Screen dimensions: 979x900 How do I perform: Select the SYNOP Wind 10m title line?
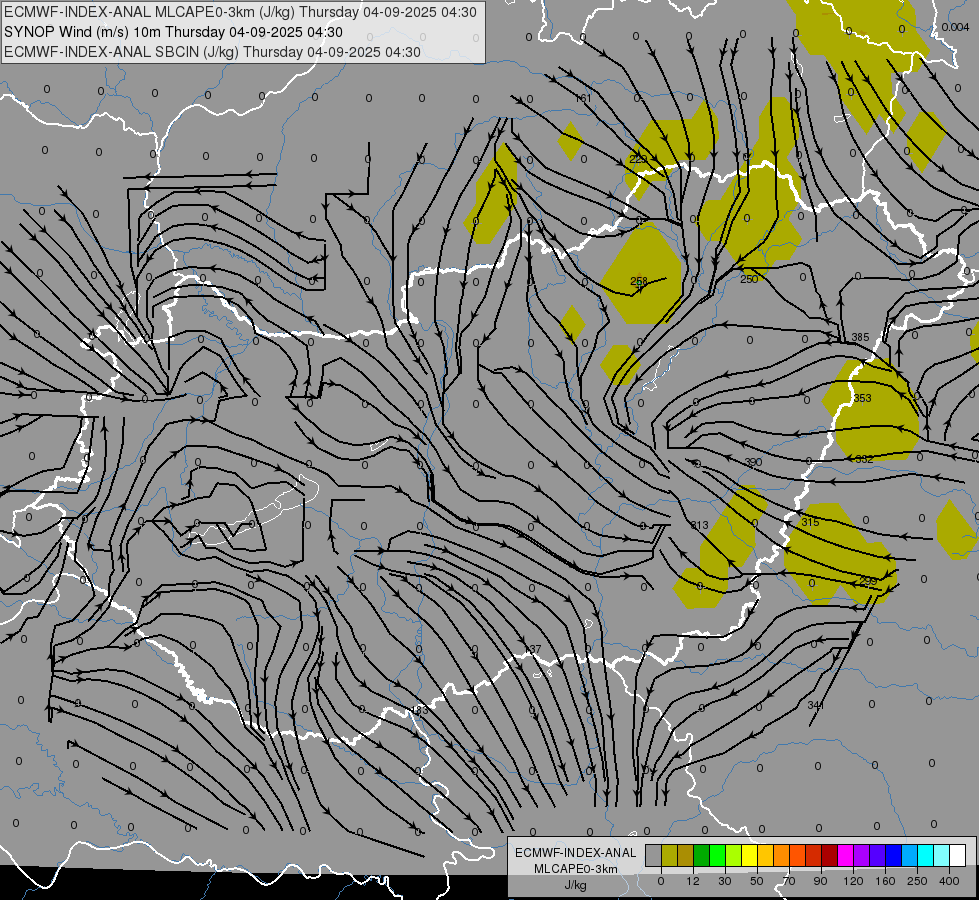(x=173, y=32)
